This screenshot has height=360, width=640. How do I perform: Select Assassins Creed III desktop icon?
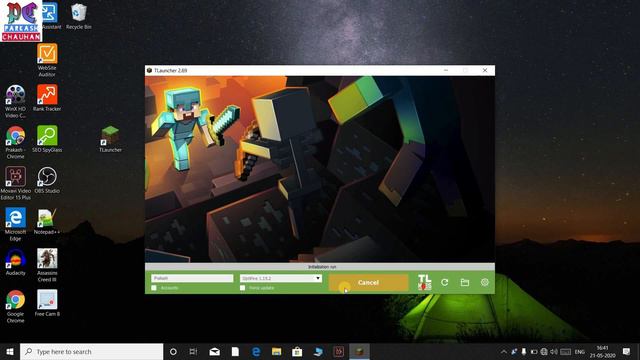pyautogui.click(x=47, y=265)
